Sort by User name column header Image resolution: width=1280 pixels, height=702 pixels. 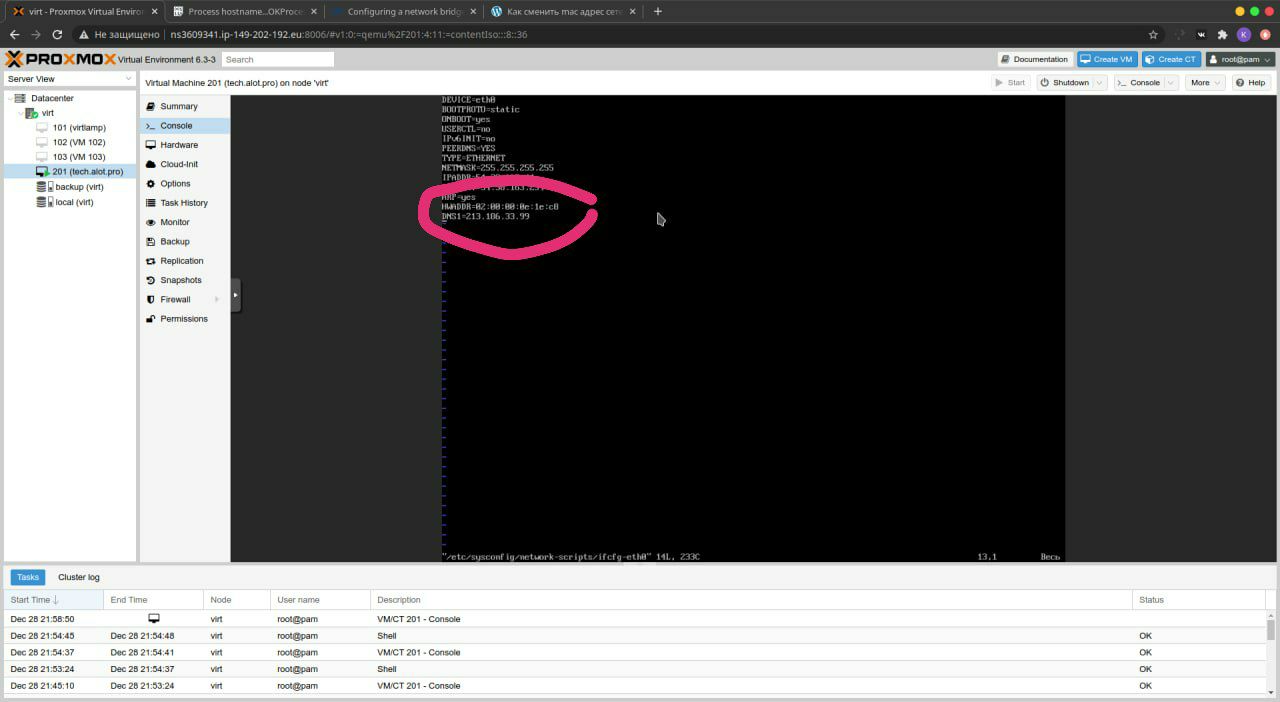(320, 600)
